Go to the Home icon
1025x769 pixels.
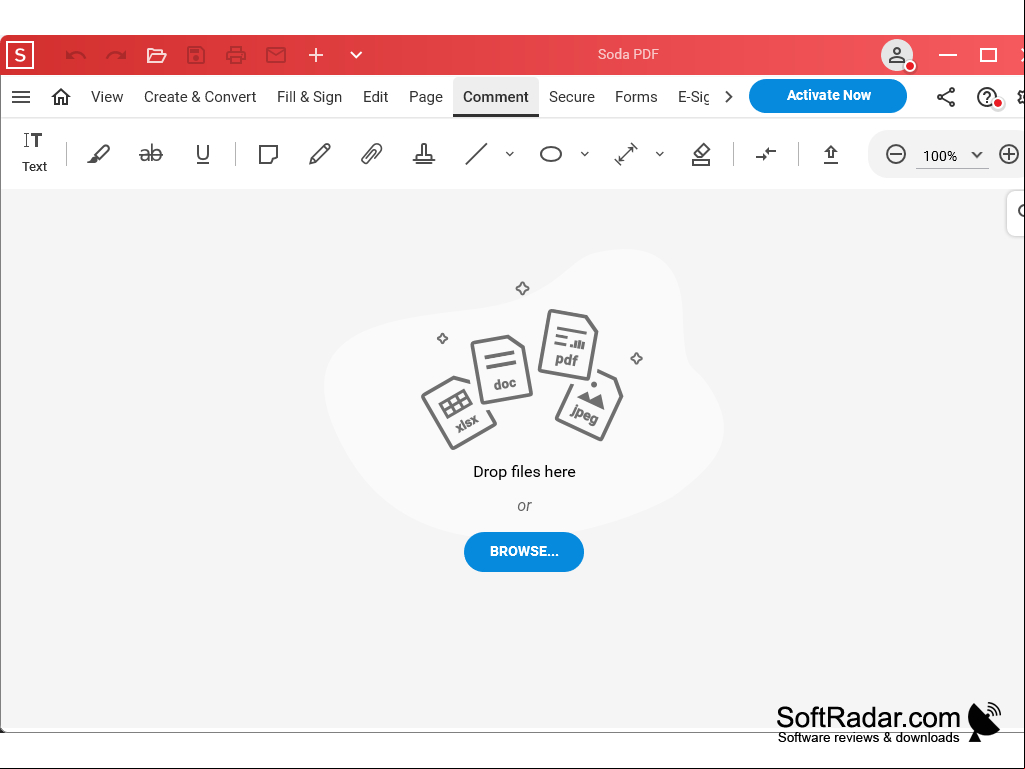pos(61,97)
